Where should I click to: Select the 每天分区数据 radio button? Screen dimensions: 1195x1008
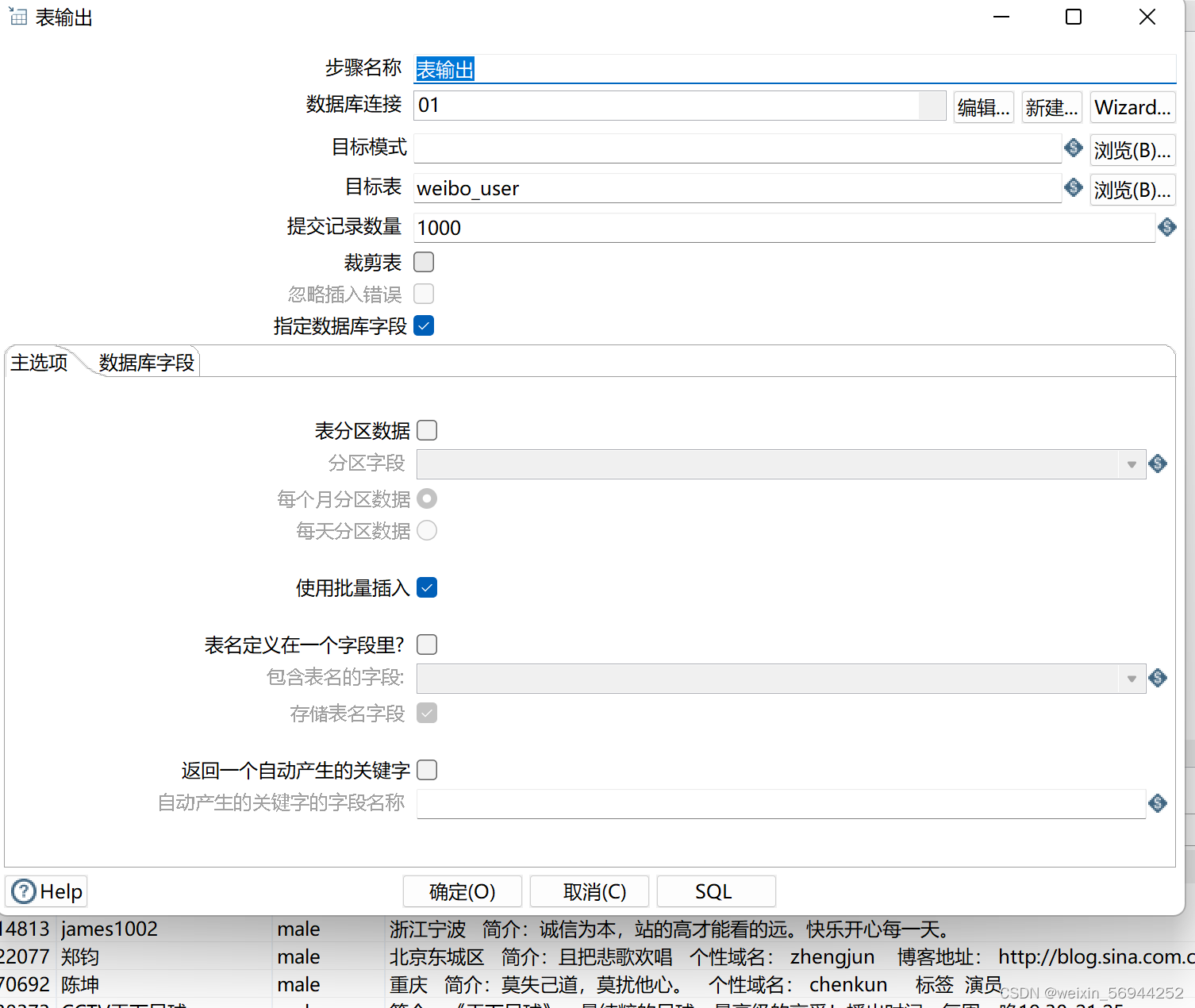click(x=427, y=530)
